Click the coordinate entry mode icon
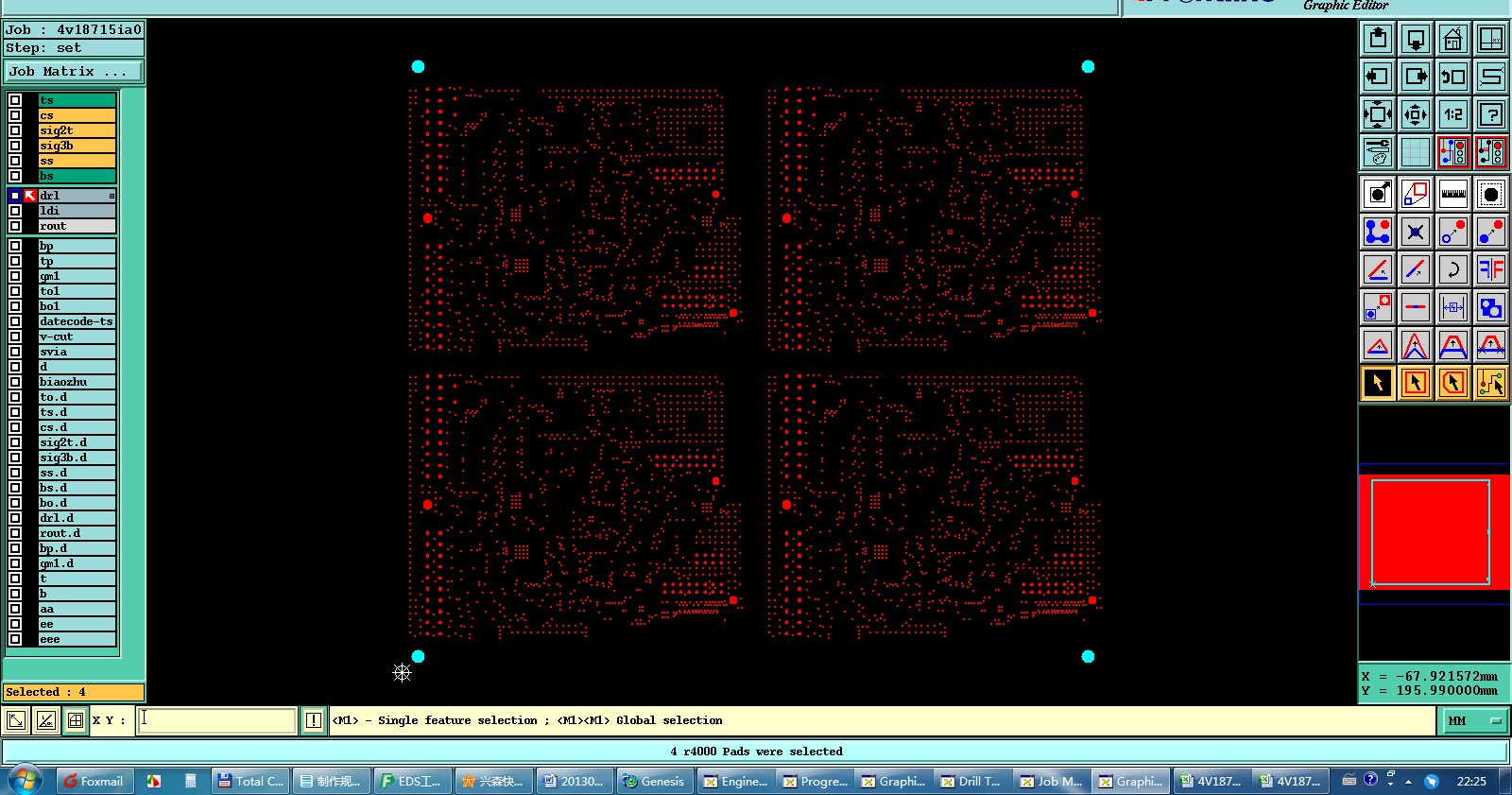Image resolution: width=1512 pixels, height=795 pixels. 16,720
